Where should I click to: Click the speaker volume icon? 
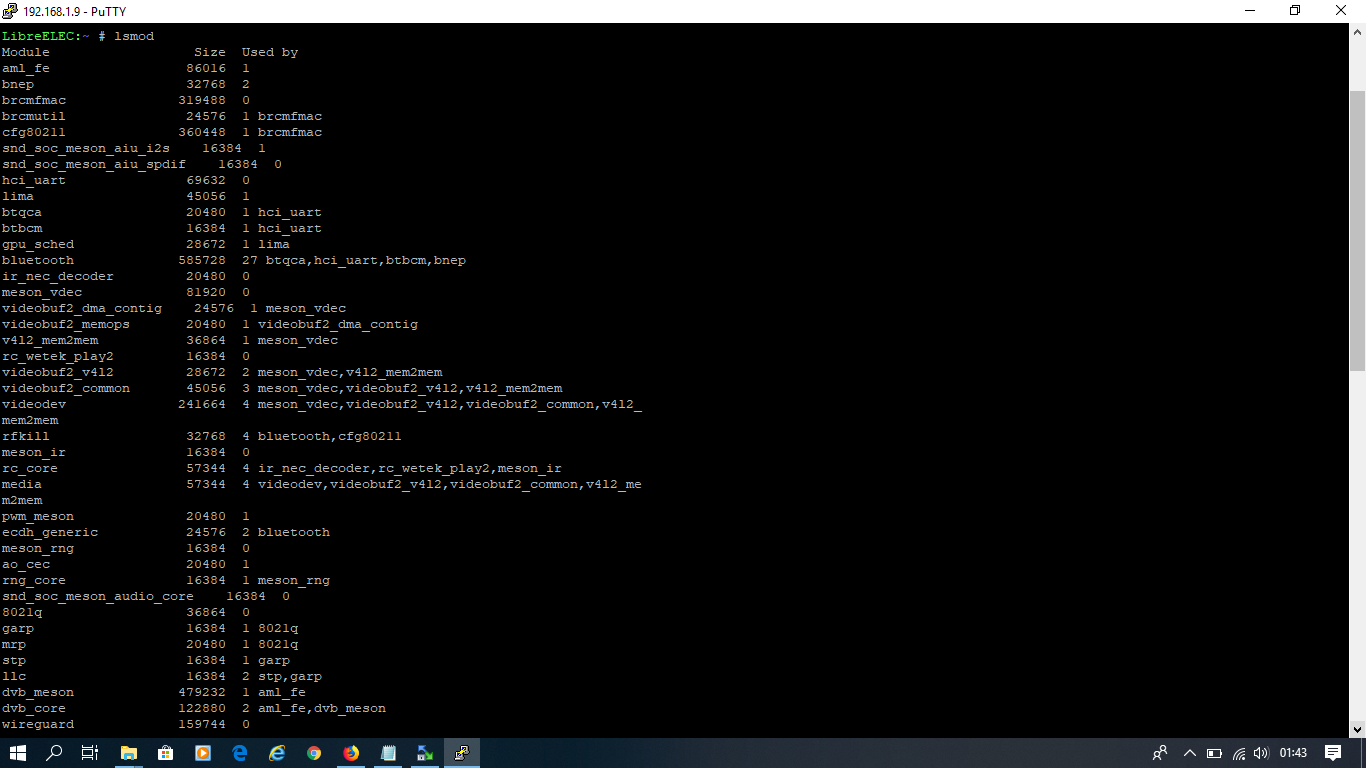pyautogui.click(x=1262, y=753)
